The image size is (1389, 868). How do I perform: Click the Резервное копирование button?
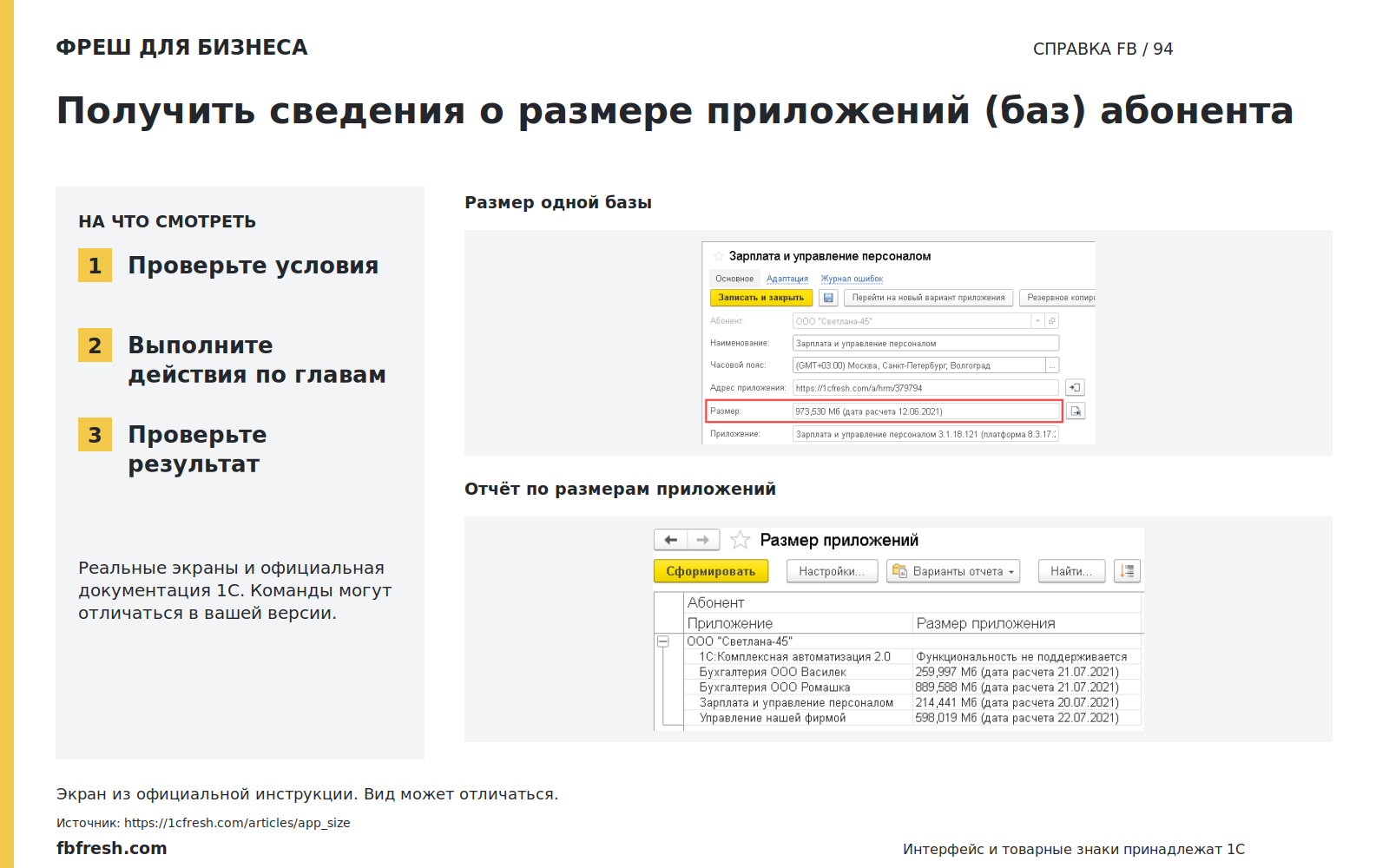pyautogui.click(x=1057, y=298)
